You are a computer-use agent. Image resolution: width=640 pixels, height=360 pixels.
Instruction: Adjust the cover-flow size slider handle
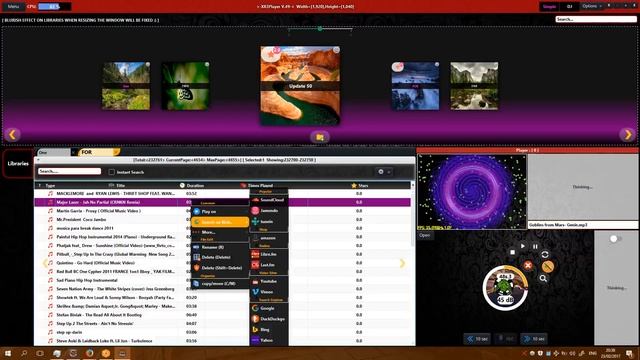click(320, 29)
